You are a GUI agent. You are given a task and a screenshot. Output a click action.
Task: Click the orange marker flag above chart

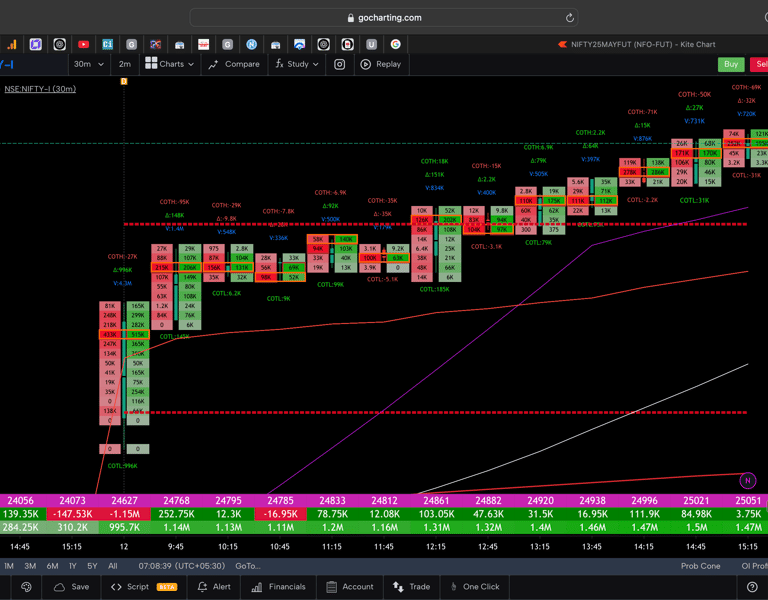(x=124, y=81)
